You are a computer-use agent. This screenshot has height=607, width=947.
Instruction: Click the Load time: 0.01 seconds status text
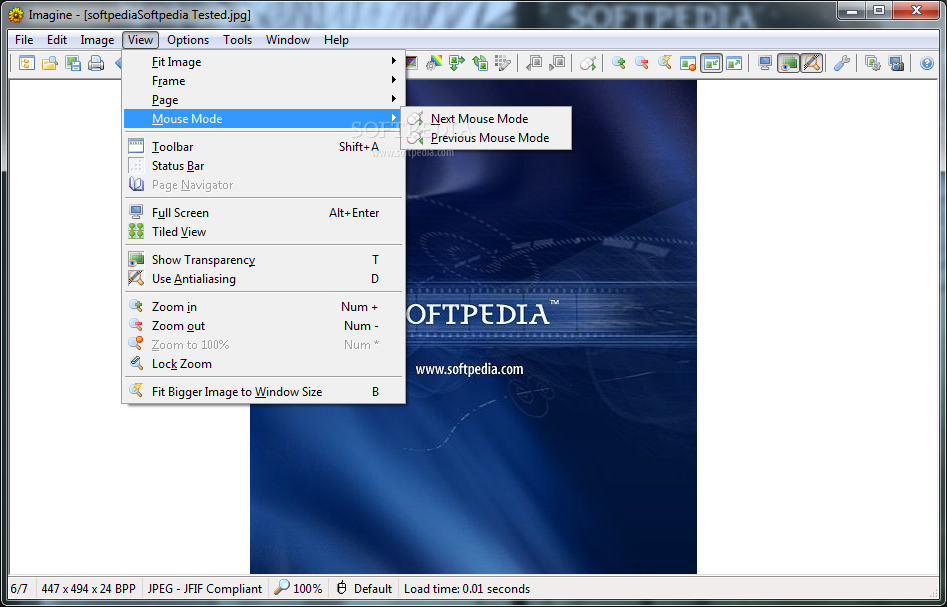point(467,588)
